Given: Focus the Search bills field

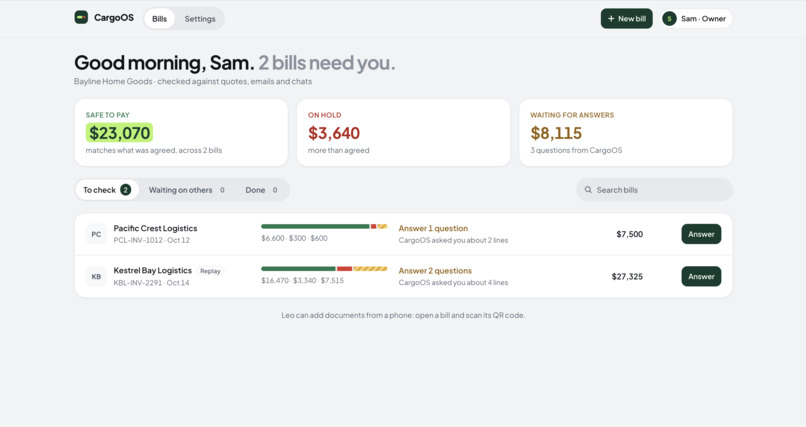Looking at the screenshot, I should (x=654, y=190).
